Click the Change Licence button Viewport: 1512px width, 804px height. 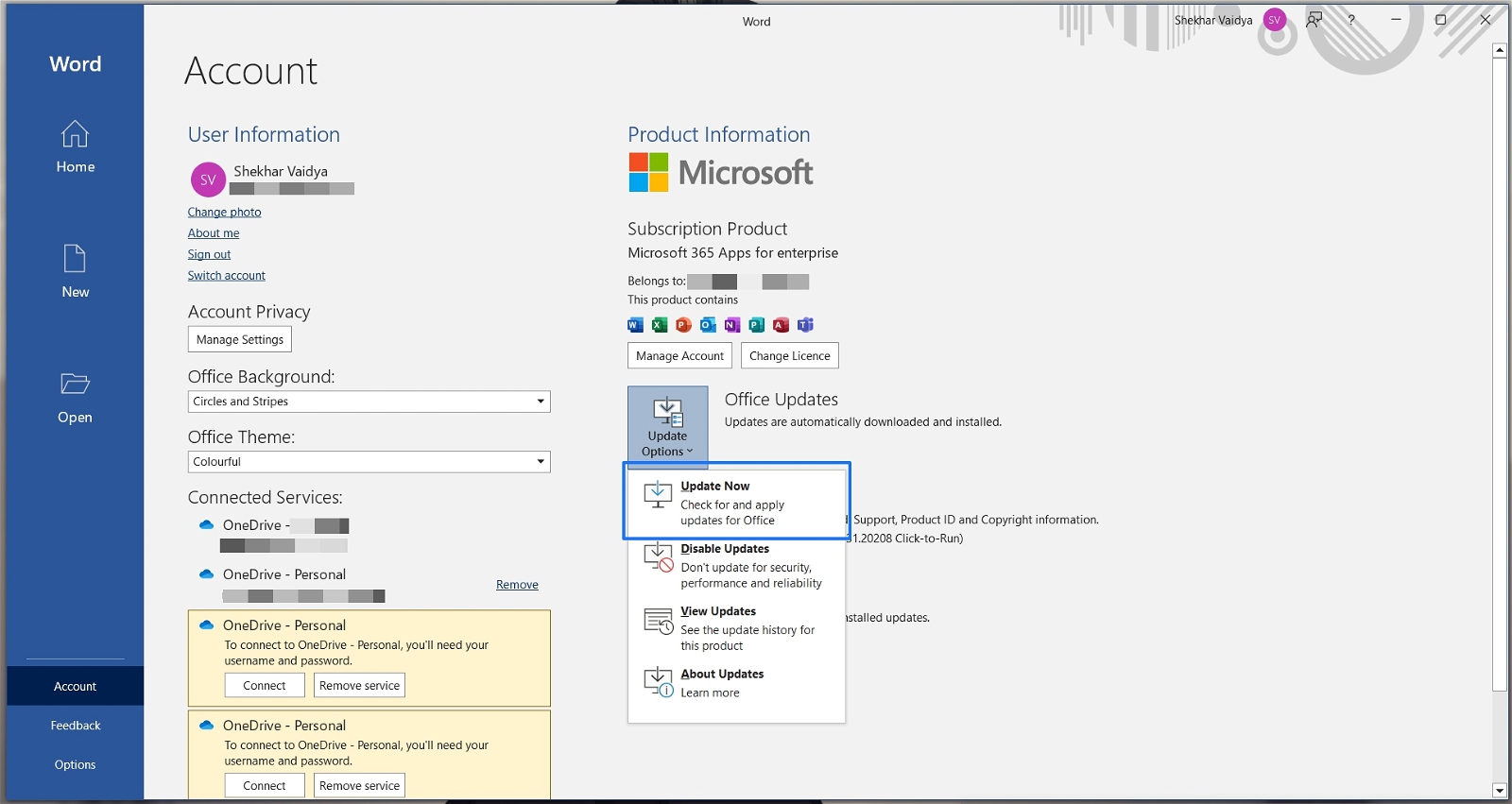tap(790, 356)
